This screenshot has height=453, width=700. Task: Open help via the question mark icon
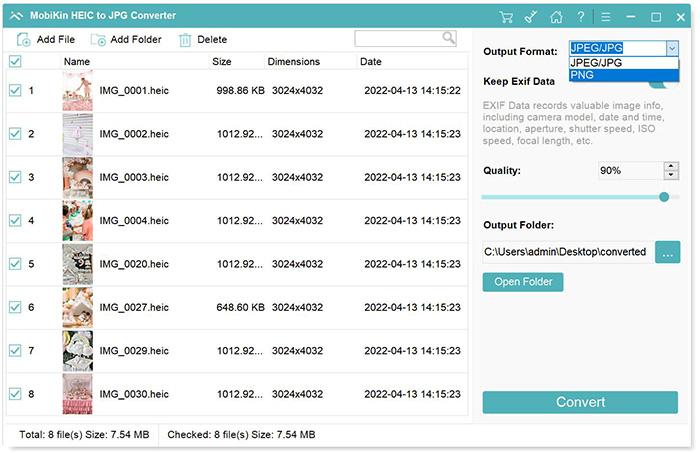pos(581,17)
